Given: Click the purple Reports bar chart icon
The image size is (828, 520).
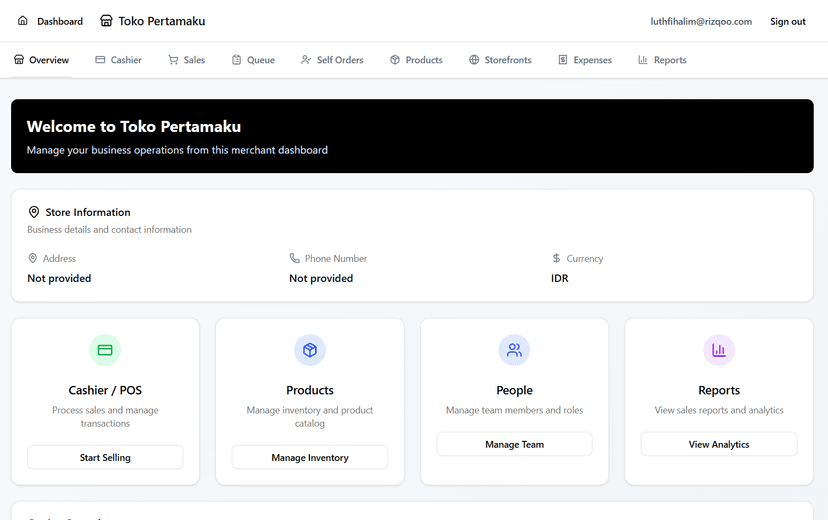Looking at the screenshot, I should [719, 350].
